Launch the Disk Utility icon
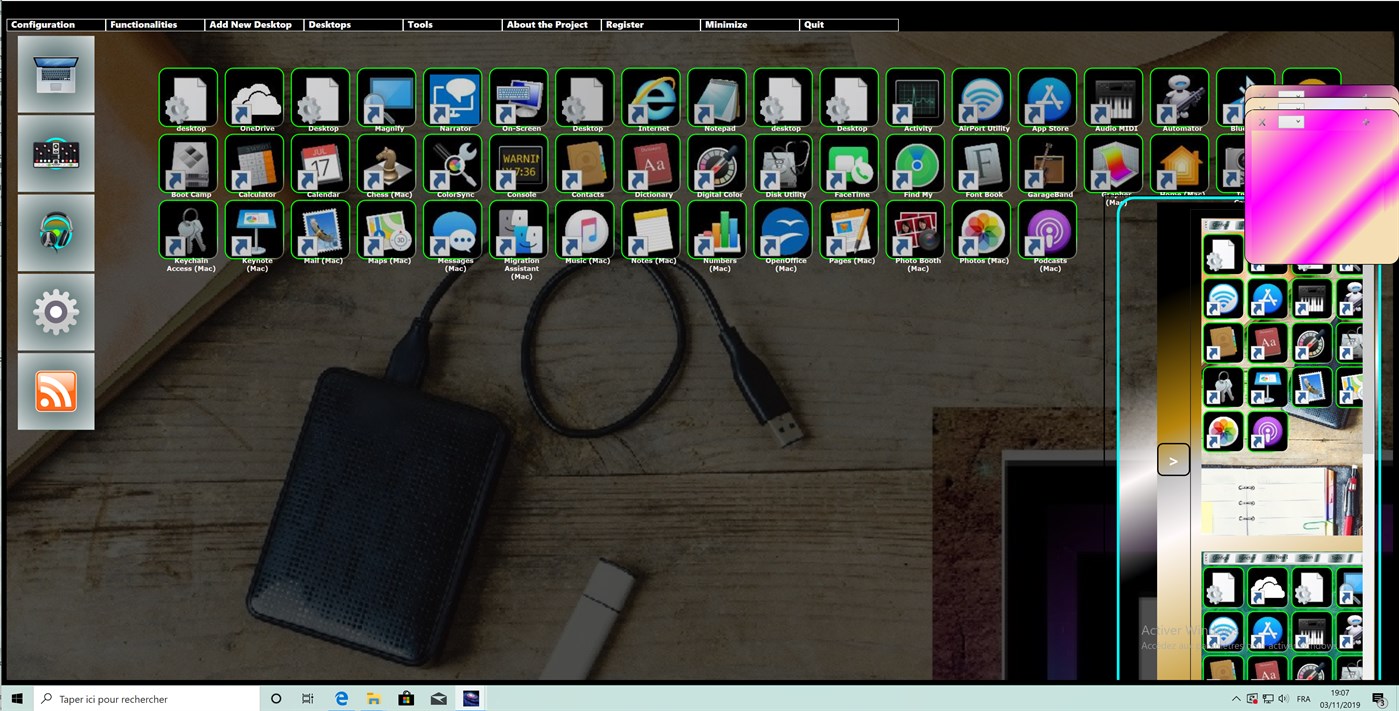1399x711 pixels. point(784,163)
